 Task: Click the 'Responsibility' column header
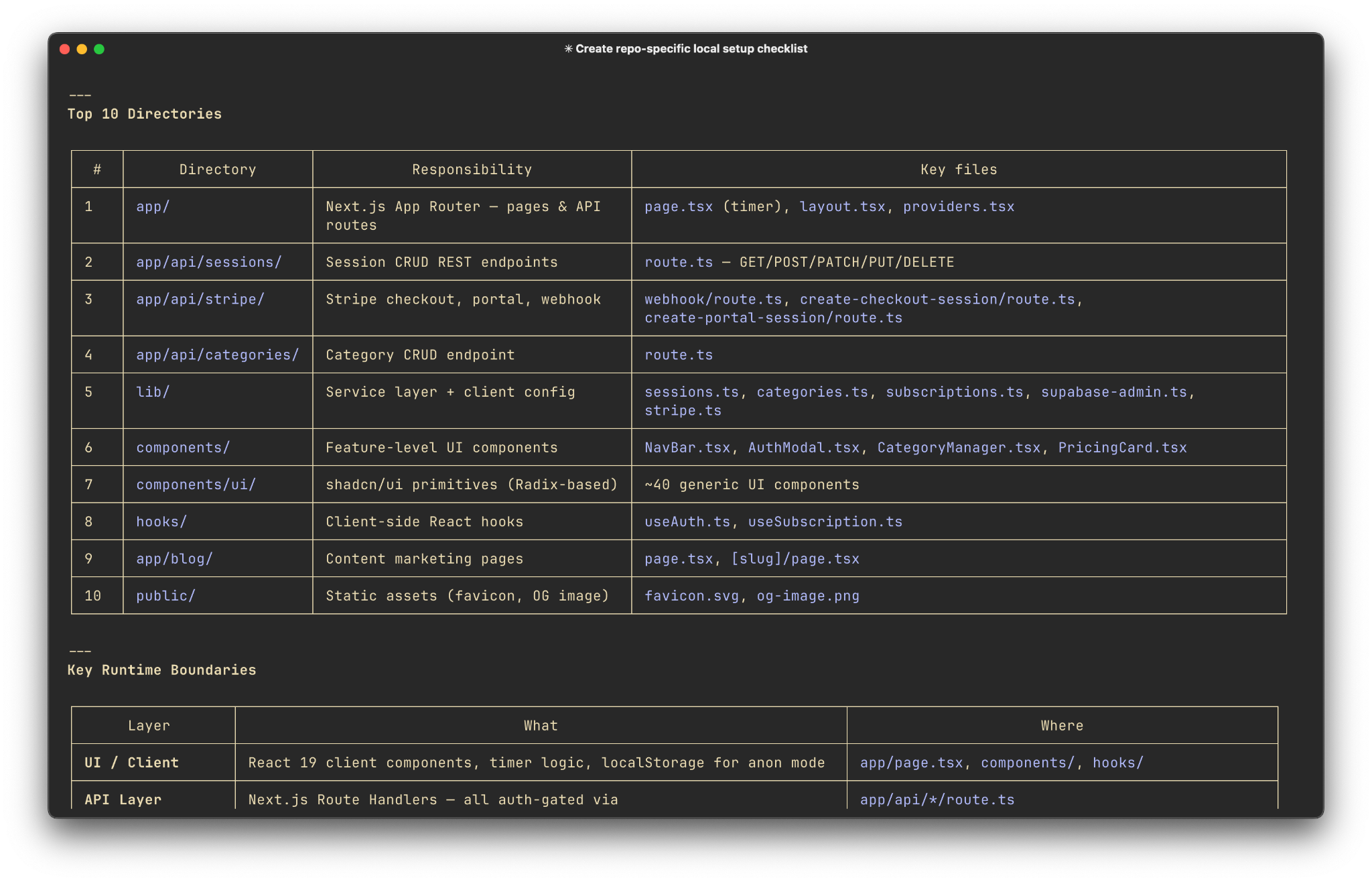click(472, 170)
